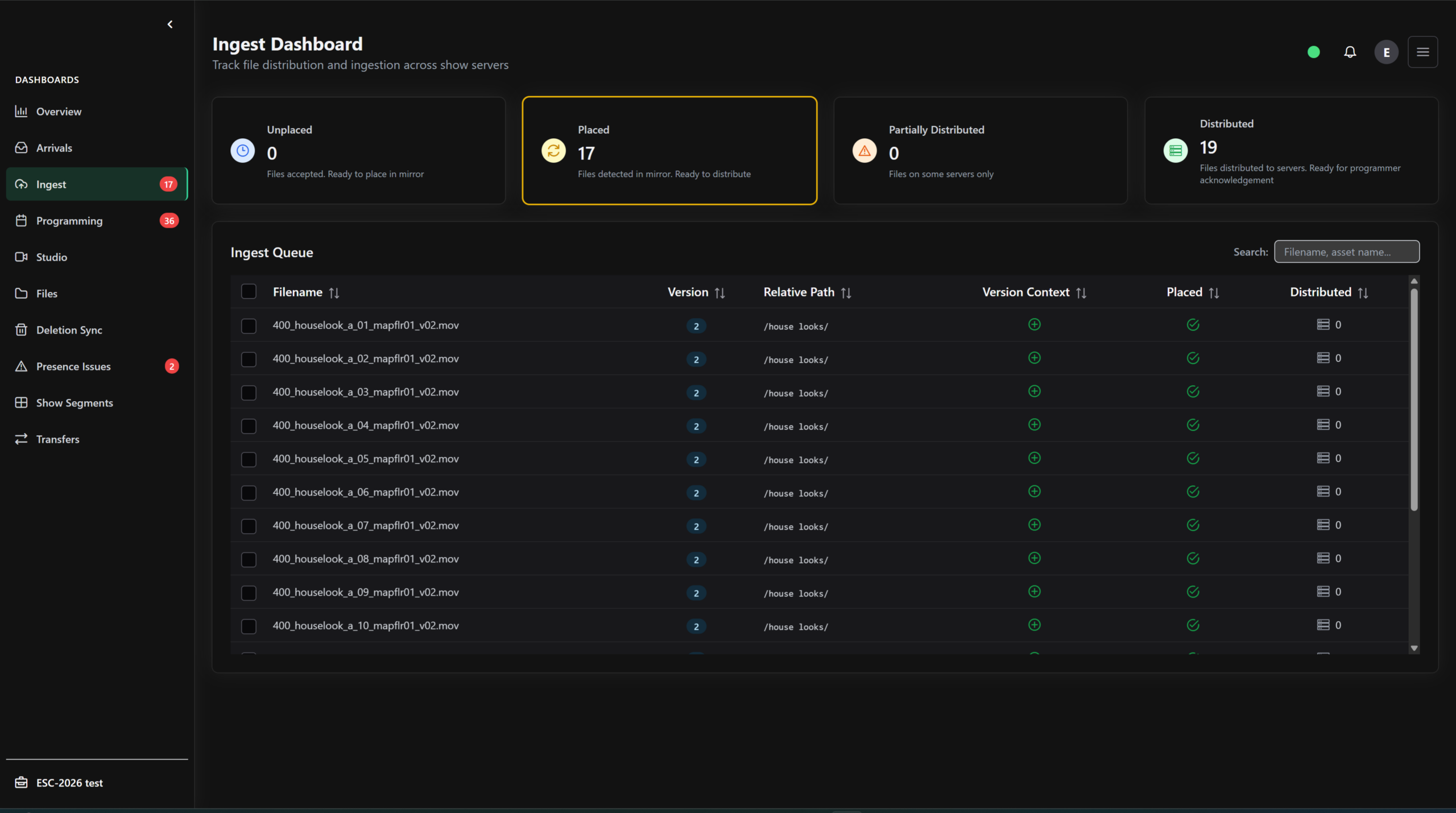This screenshot has width=1456, height=813.
Task: Click placed checkmark icon for houselook_a_07
Action: [x=1193, y=525]
